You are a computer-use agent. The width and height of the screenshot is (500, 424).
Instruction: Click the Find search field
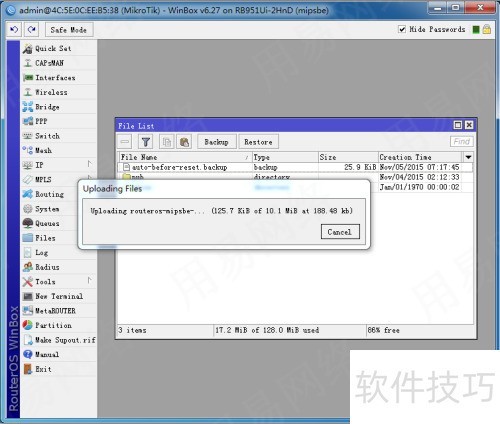pyautogui.click(x=462, y=142)
